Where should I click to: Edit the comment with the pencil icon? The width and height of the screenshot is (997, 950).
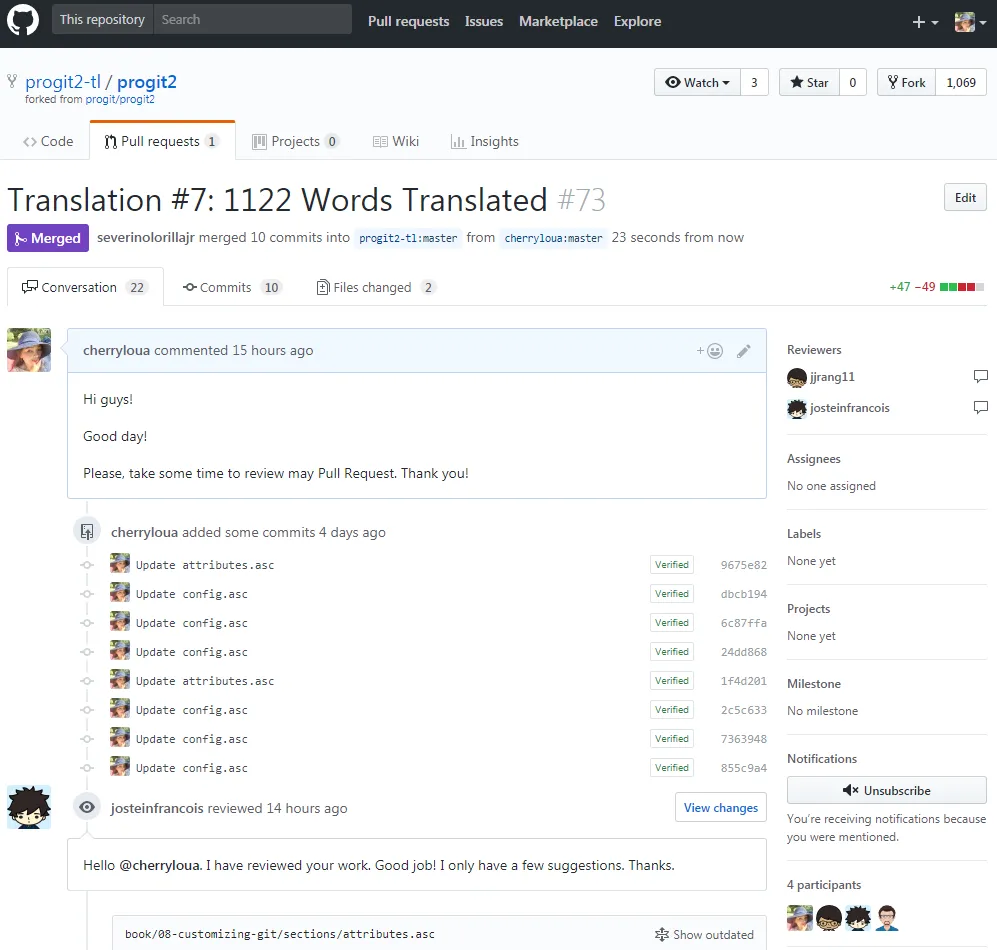744,351
